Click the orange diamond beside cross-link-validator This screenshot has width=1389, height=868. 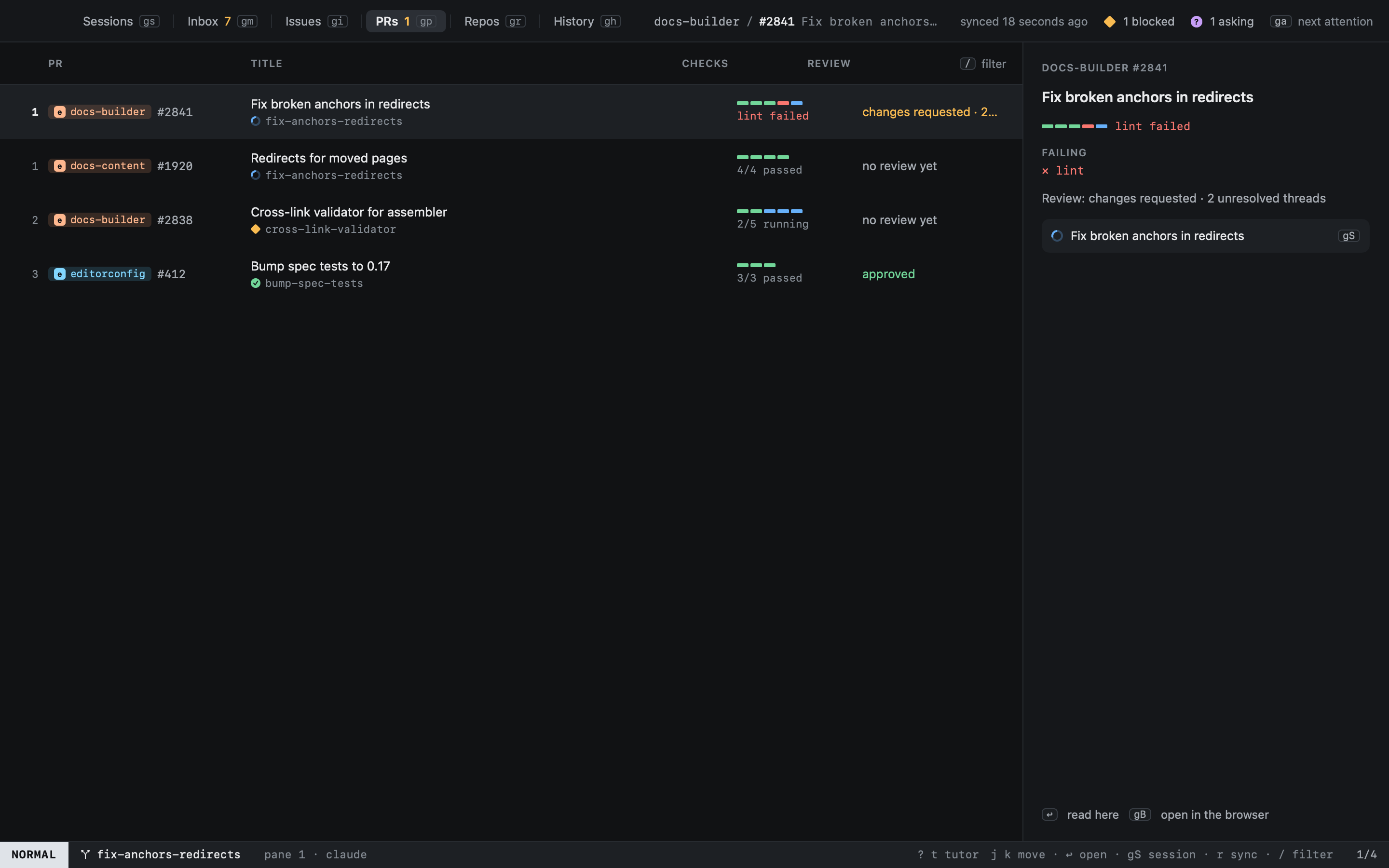click(x=256, y=229)
